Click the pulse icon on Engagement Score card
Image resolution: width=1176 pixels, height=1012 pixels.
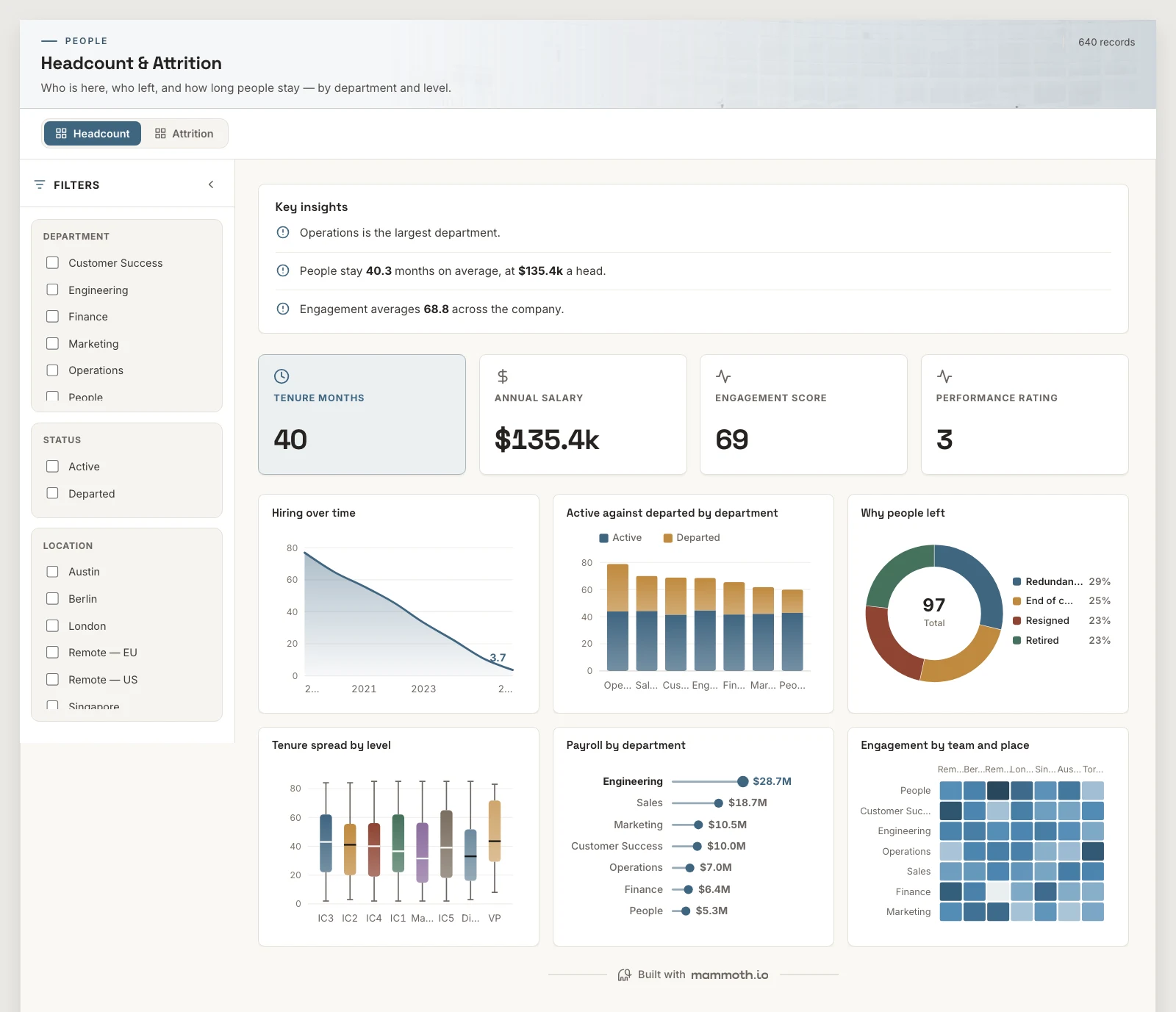click(x=723, y=376)
